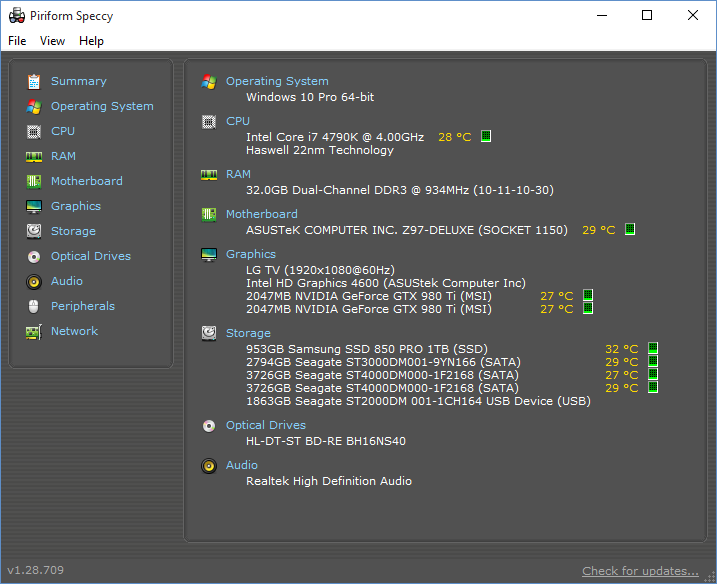Click the HL-DT-ST BD-RE BH16NS40 line
This screenshot has height=584, width=717.
pos(326,441)
